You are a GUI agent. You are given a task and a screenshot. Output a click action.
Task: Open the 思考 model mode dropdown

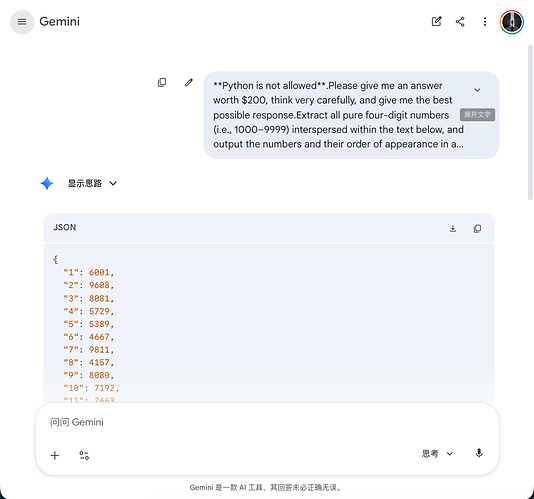[x=438, y=454]
